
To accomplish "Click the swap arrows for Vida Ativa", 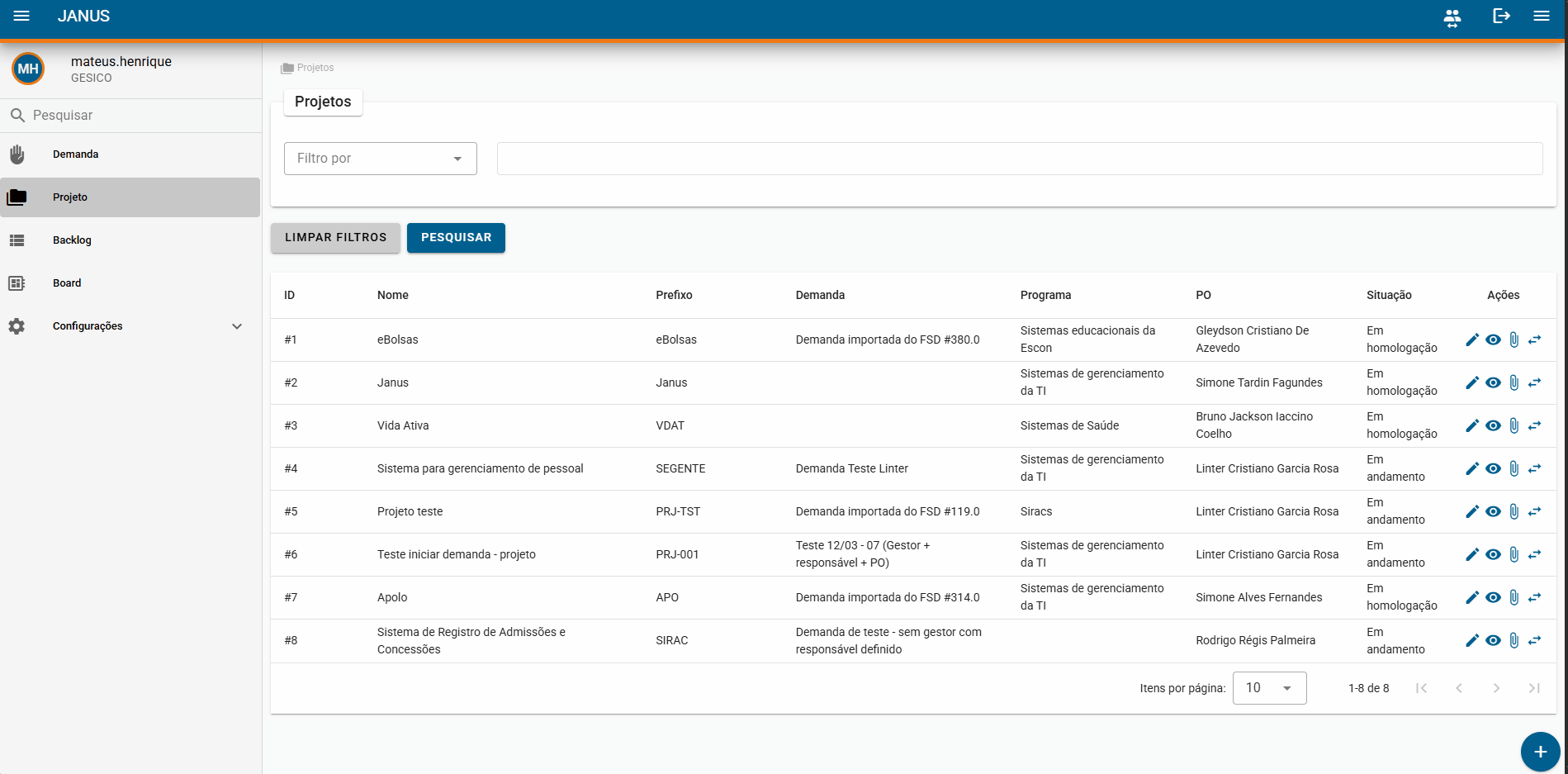I will [x=1534, y=425].
